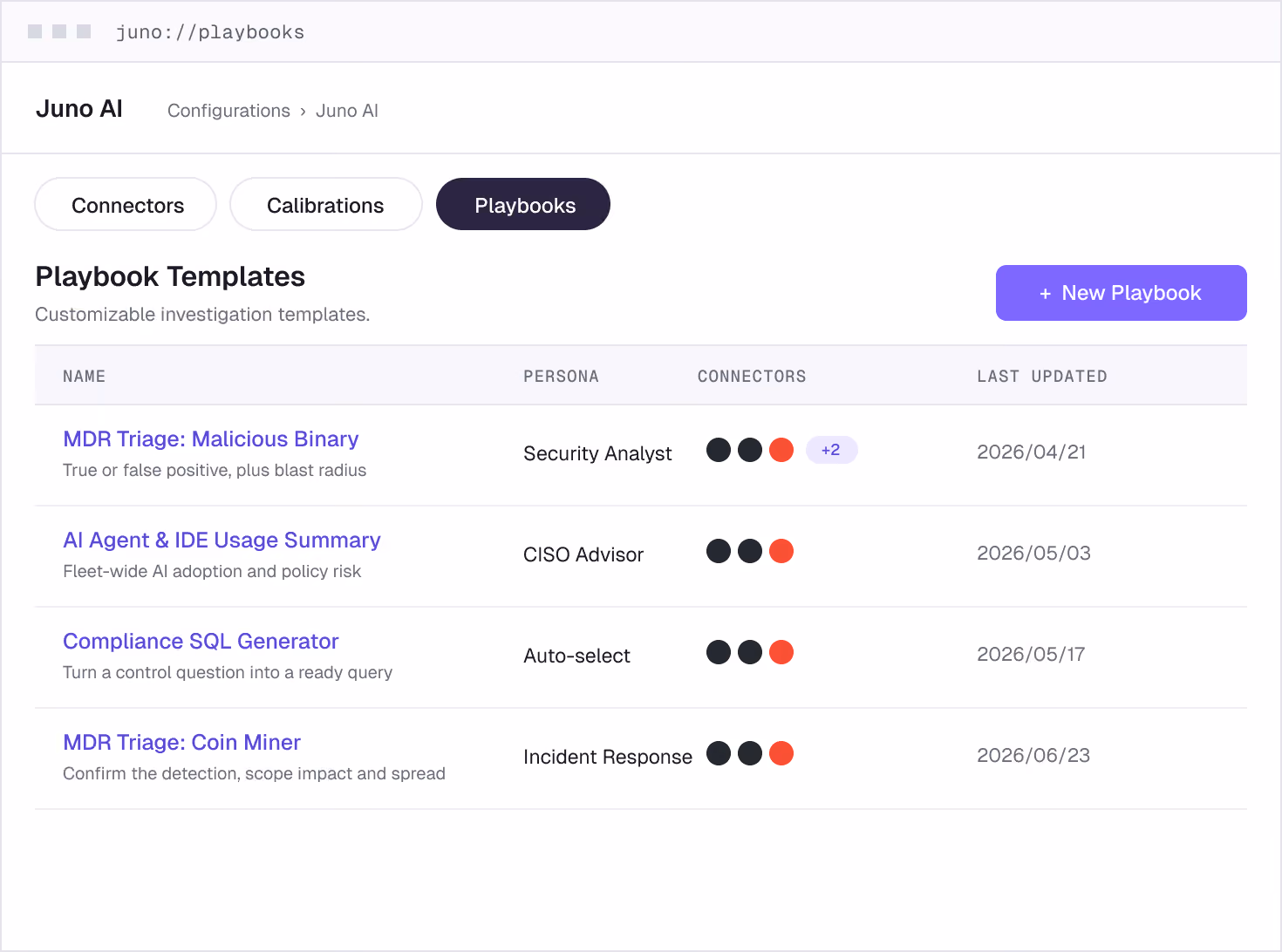Sort by the PERSONA column header
This screenshot has width=1282, height=952.
click(x=561, y=376)
